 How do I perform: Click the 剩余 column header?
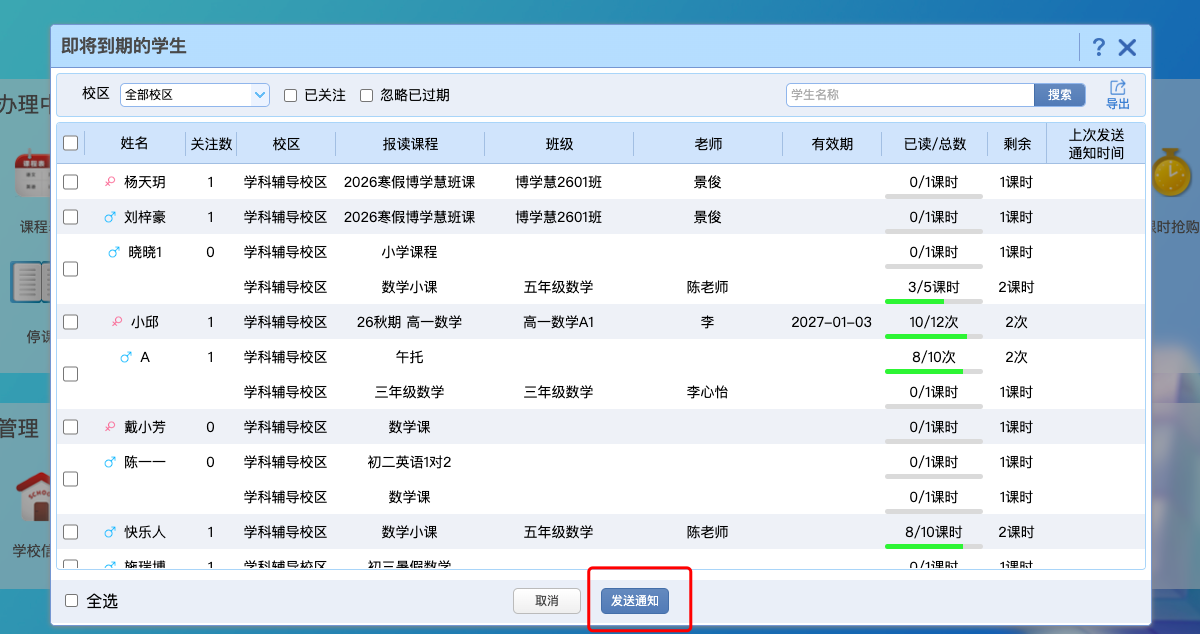coord(1016,144)
